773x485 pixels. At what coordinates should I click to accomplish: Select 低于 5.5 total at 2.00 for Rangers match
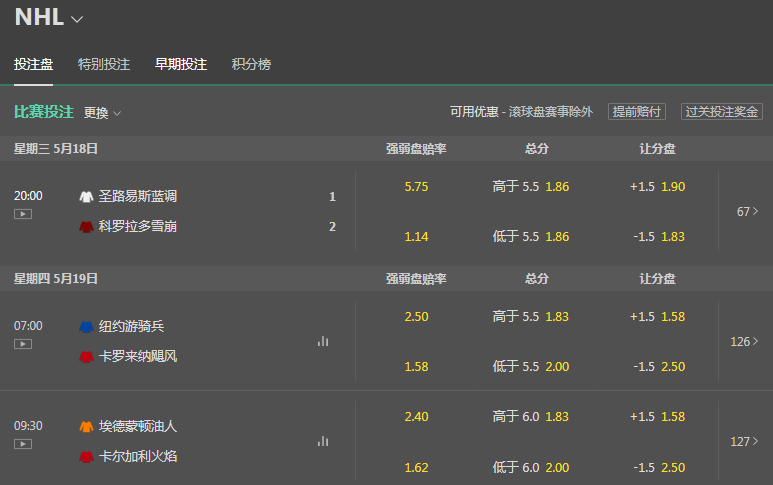coord(531,367)
